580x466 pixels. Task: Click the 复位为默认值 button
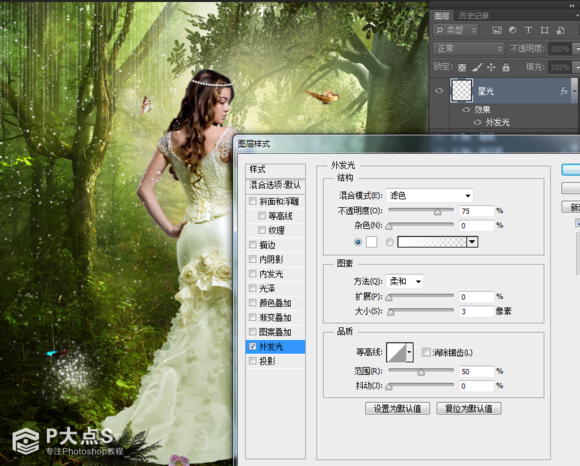[x=469, y=409]
